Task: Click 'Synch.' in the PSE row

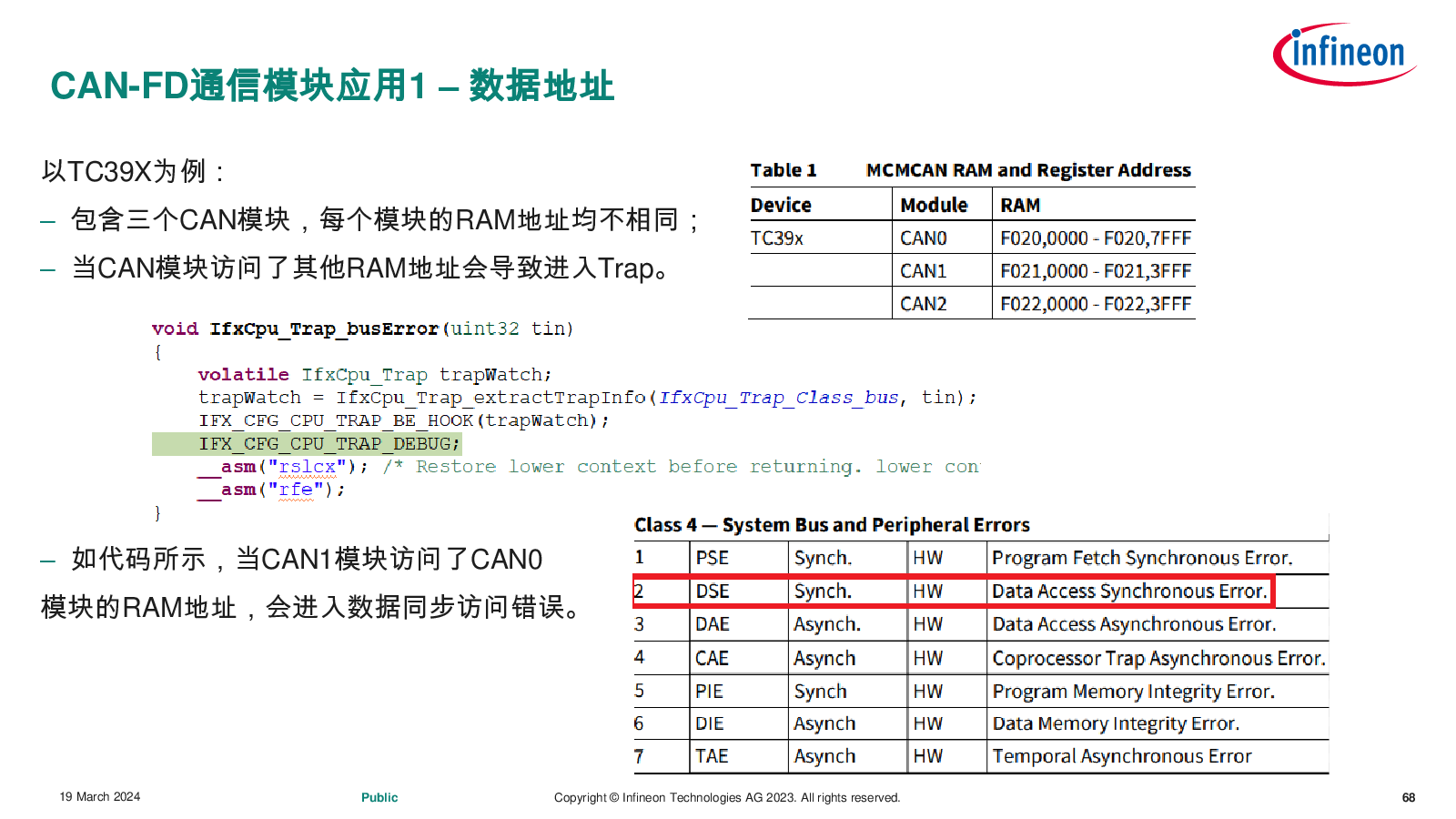Action: tap(823, 558)
